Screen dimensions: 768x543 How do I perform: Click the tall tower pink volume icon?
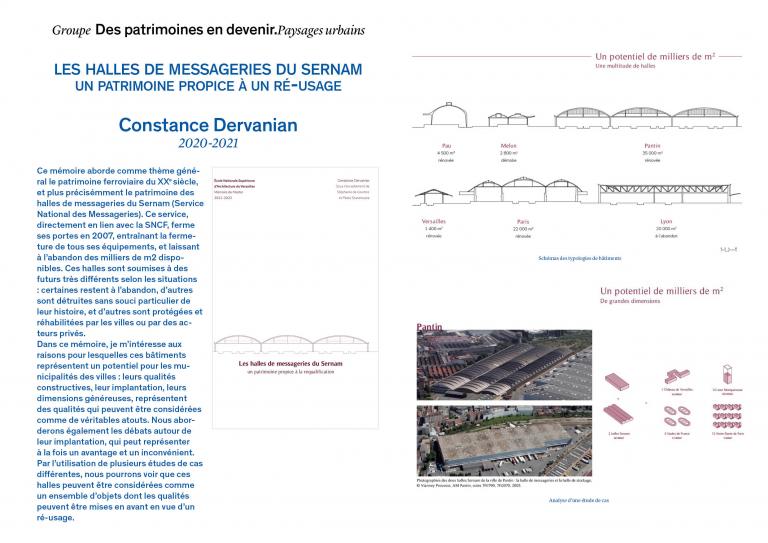(x=727, y=375)
